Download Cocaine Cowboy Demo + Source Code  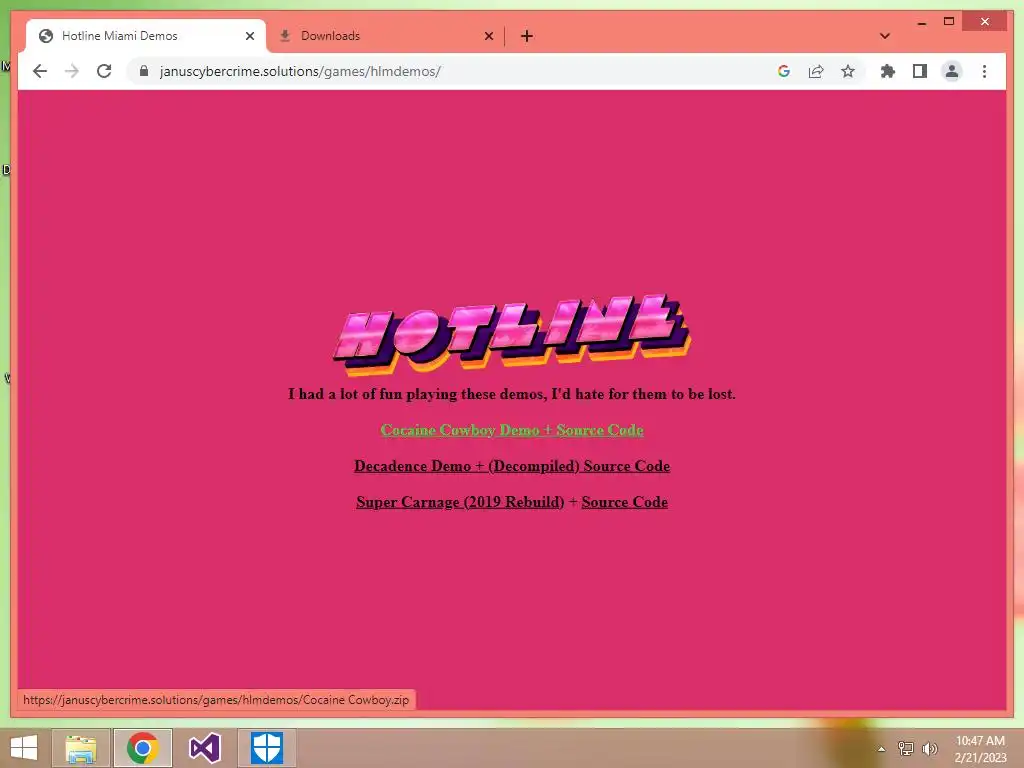[512, 430]
